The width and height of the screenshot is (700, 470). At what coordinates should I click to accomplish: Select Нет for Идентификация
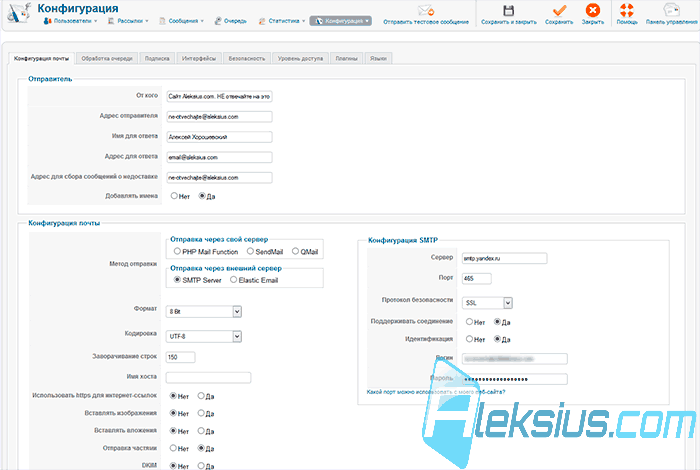[x=469, y=339]
